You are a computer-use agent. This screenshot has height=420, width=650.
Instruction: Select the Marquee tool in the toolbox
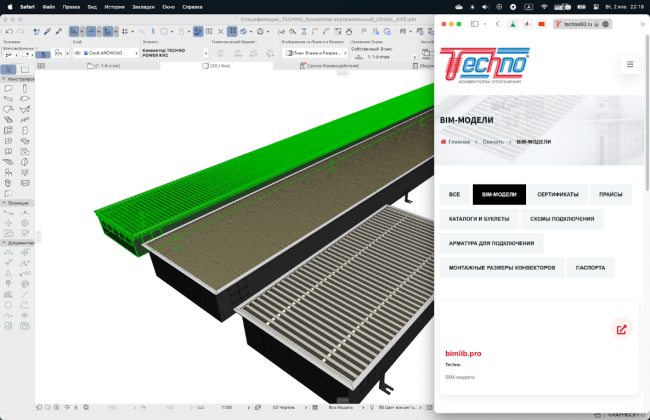[x=26, y=69]
